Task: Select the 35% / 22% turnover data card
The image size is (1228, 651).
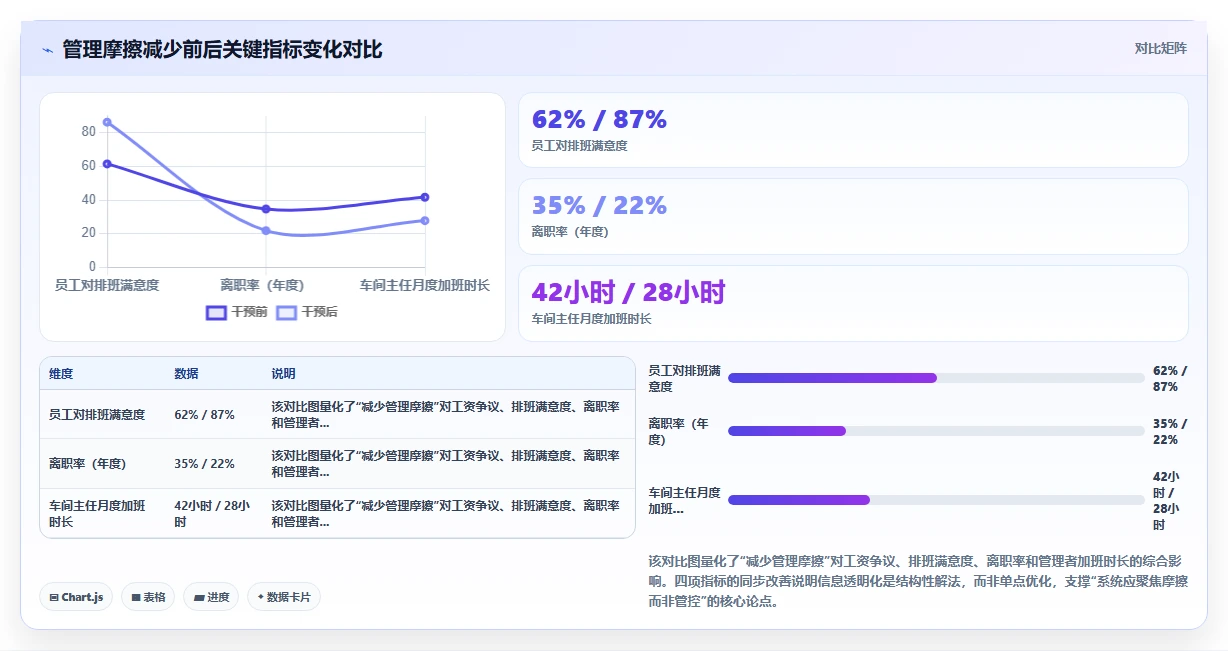Action: 853,216
